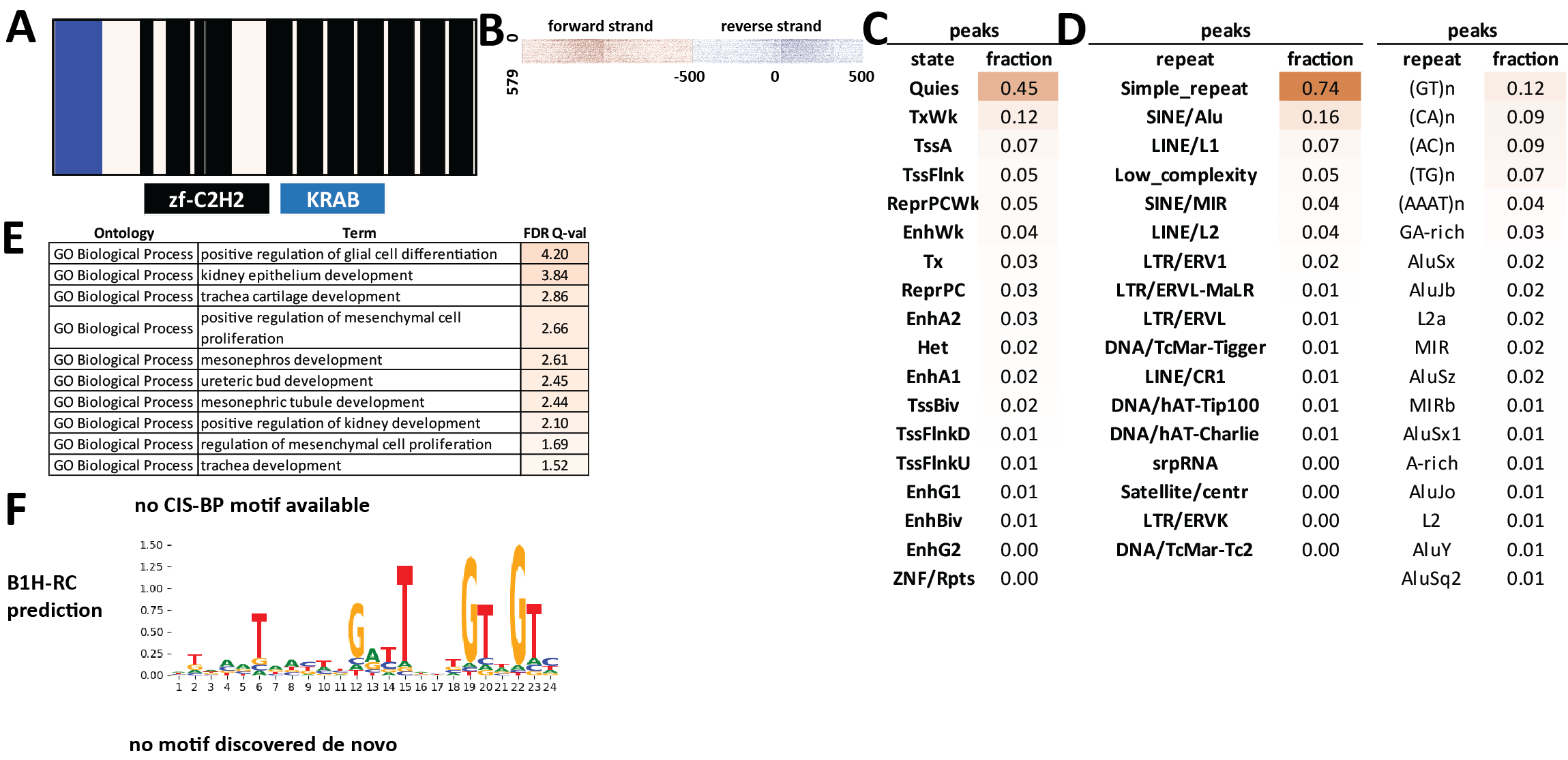Click the FDR Q-val column header

pos(554,233)
